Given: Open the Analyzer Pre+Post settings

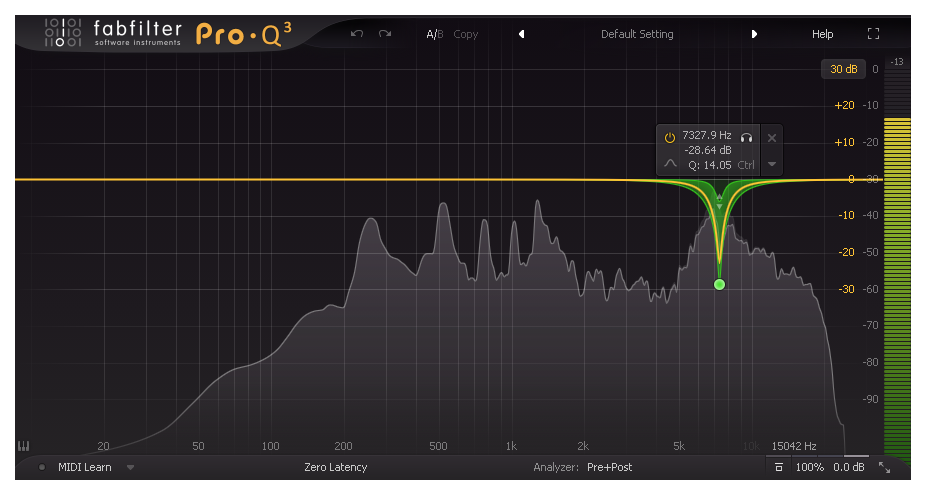Looking at the screenshot, I should tap(609, 467).
